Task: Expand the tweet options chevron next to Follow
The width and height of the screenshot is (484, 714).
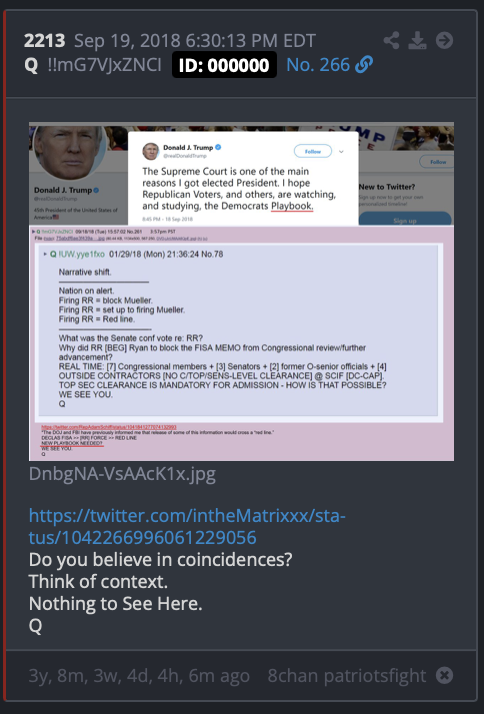Action: point(341,152)
